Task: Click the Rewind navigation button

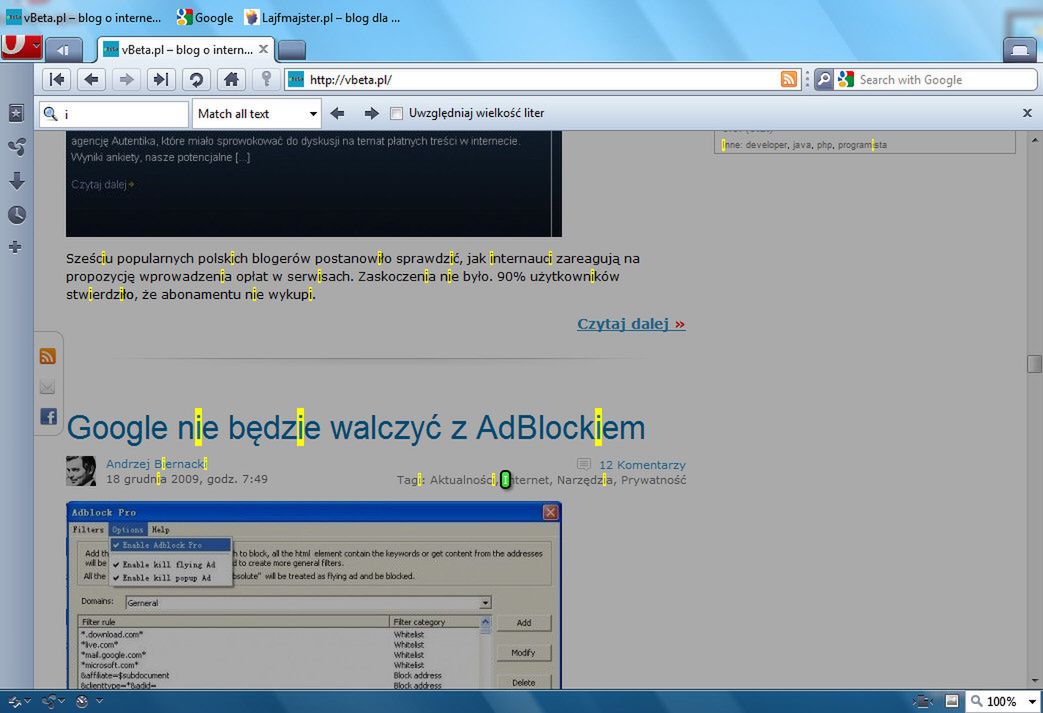Action: [57, 80]
